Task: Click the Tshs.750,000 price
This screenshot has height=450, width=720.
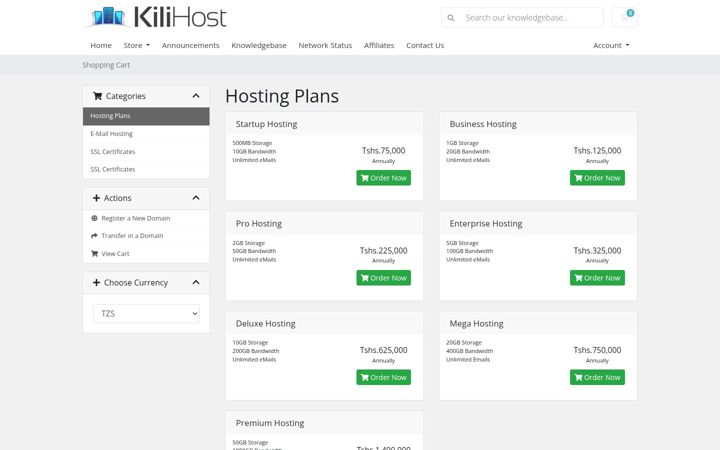Action: click(597, 350)
